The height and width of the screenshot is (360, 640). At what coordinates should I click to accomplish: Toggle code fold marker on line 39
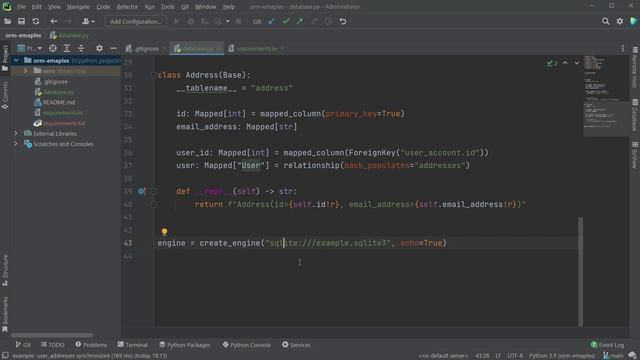pos(154,191)
